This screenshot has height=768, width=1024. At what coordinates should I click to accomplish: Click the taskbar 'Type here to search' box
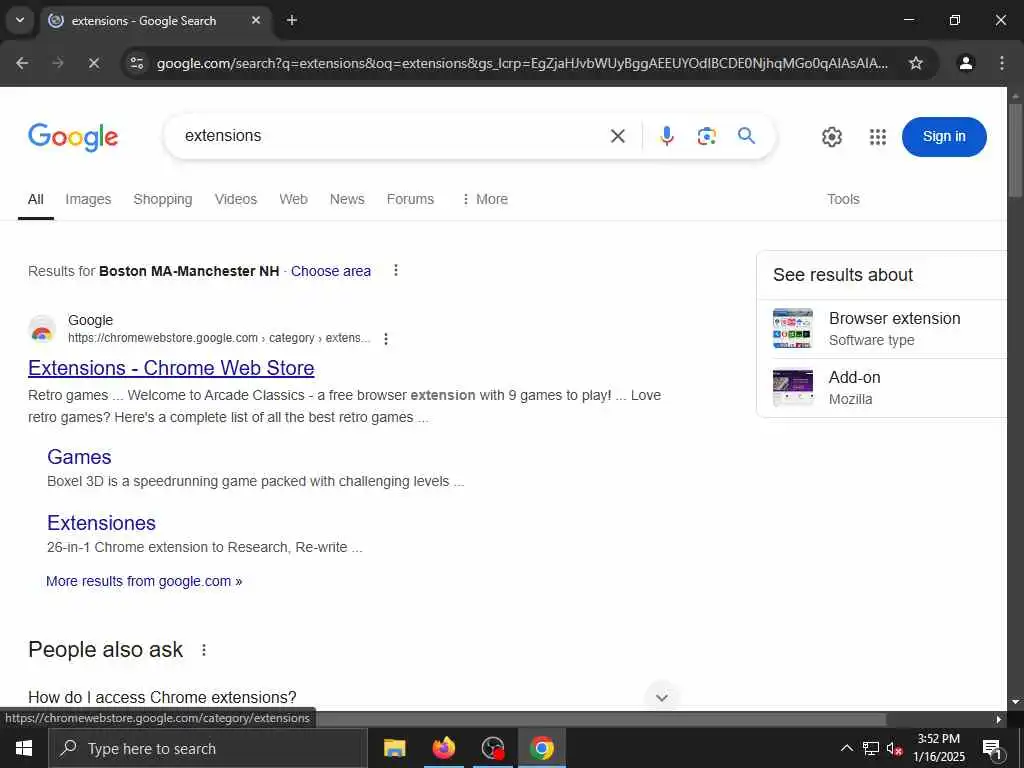point(208,748)
